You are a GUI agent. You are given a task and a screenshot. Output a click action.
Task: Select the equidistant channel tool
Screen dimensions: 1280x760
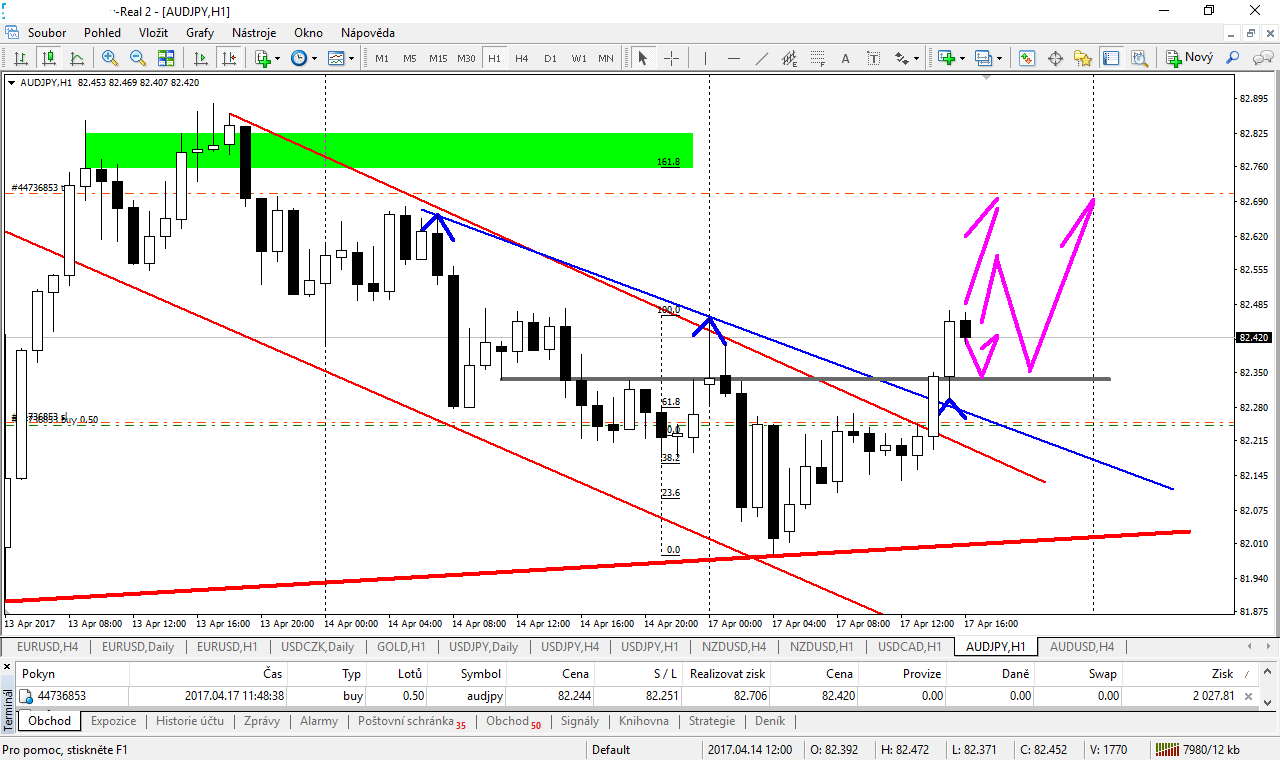(791, 58)
